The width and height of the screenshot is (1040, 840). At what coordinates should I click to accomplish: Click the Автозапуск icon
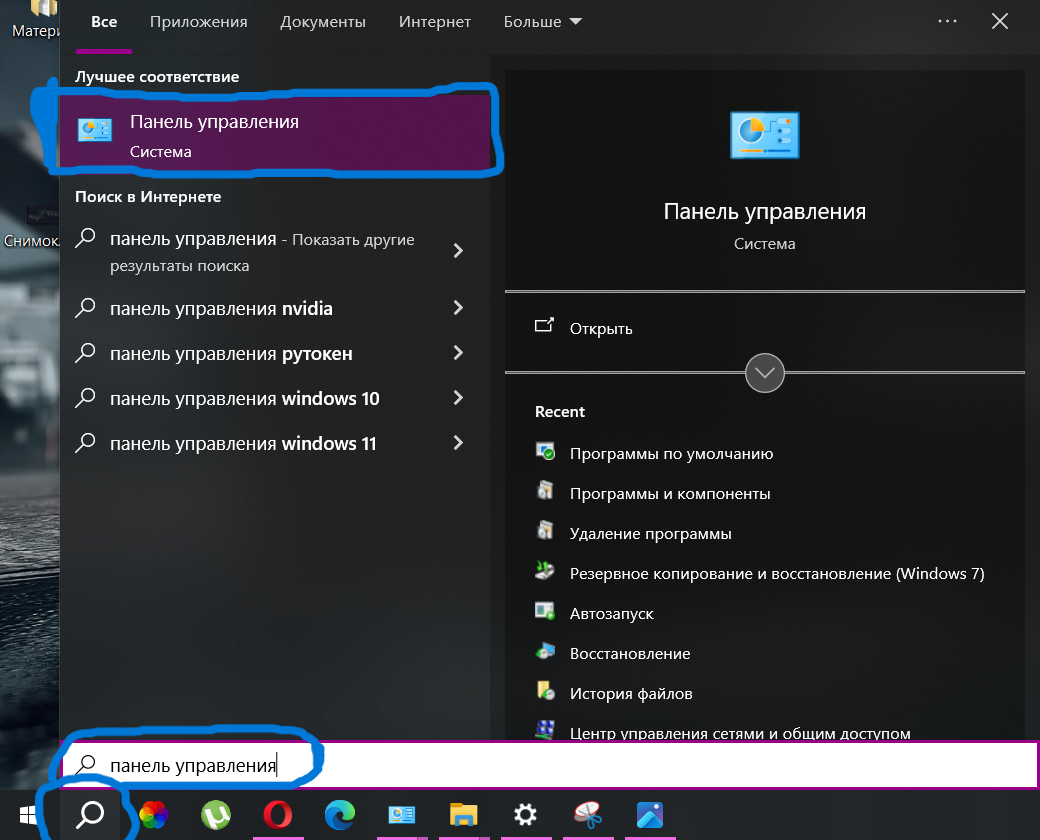(545, 611)
